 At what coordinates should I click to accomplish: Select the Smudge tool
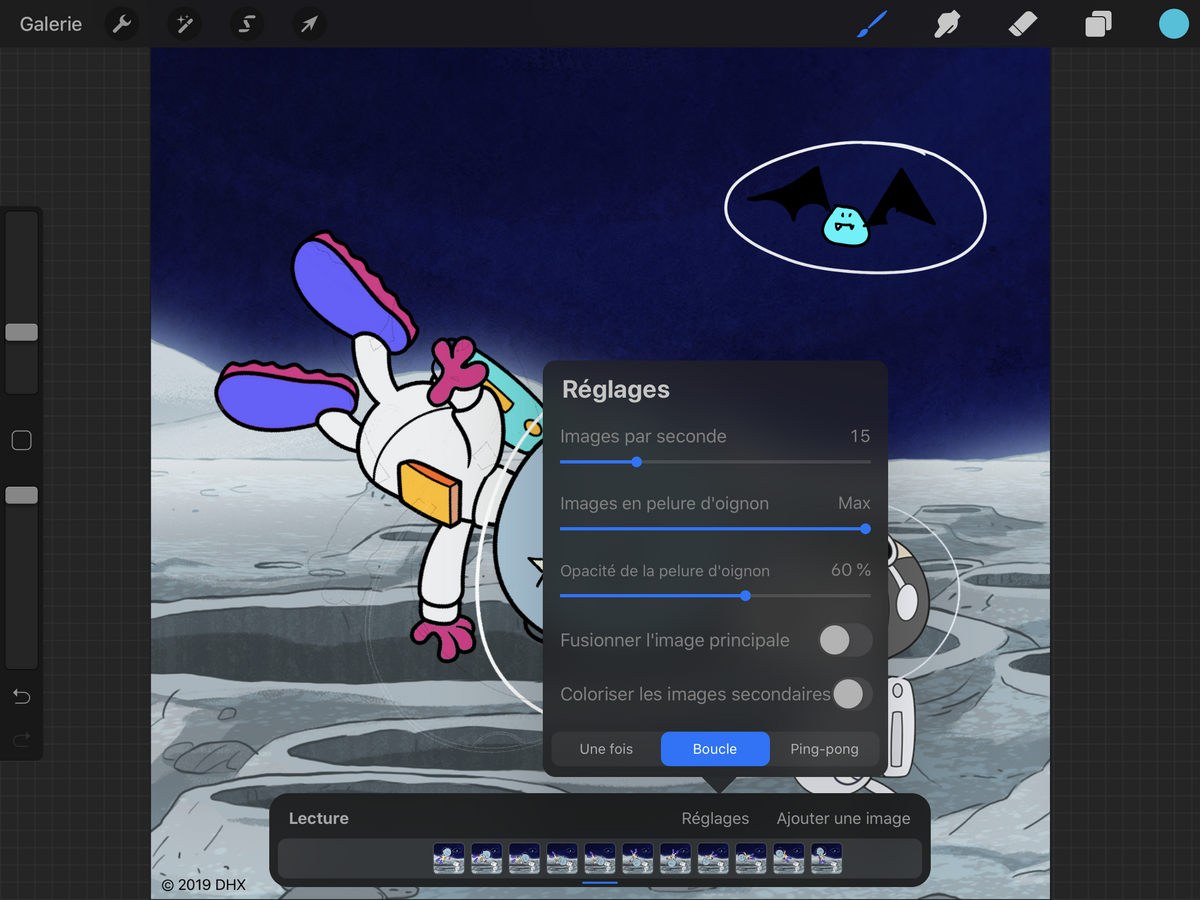click(x=947, y=24)
